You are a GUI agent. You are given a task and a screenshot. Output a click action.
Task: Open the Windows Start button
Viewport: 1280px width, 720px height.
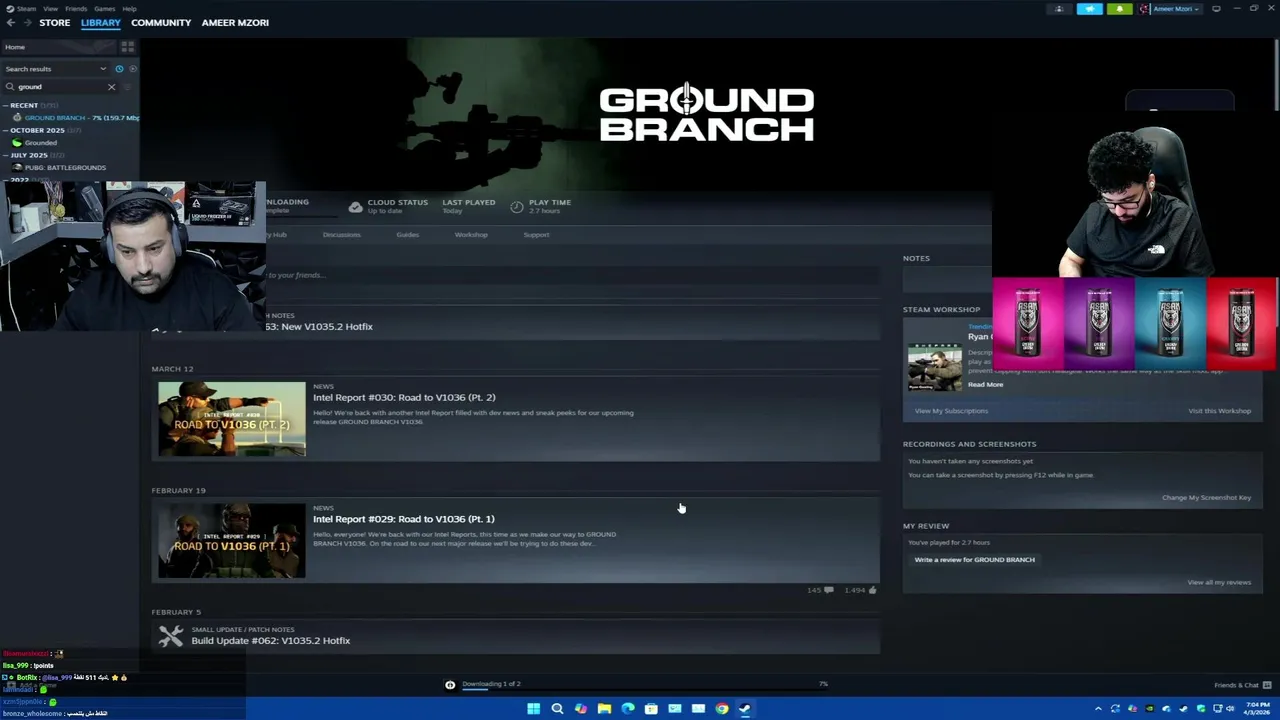point(534,709)
